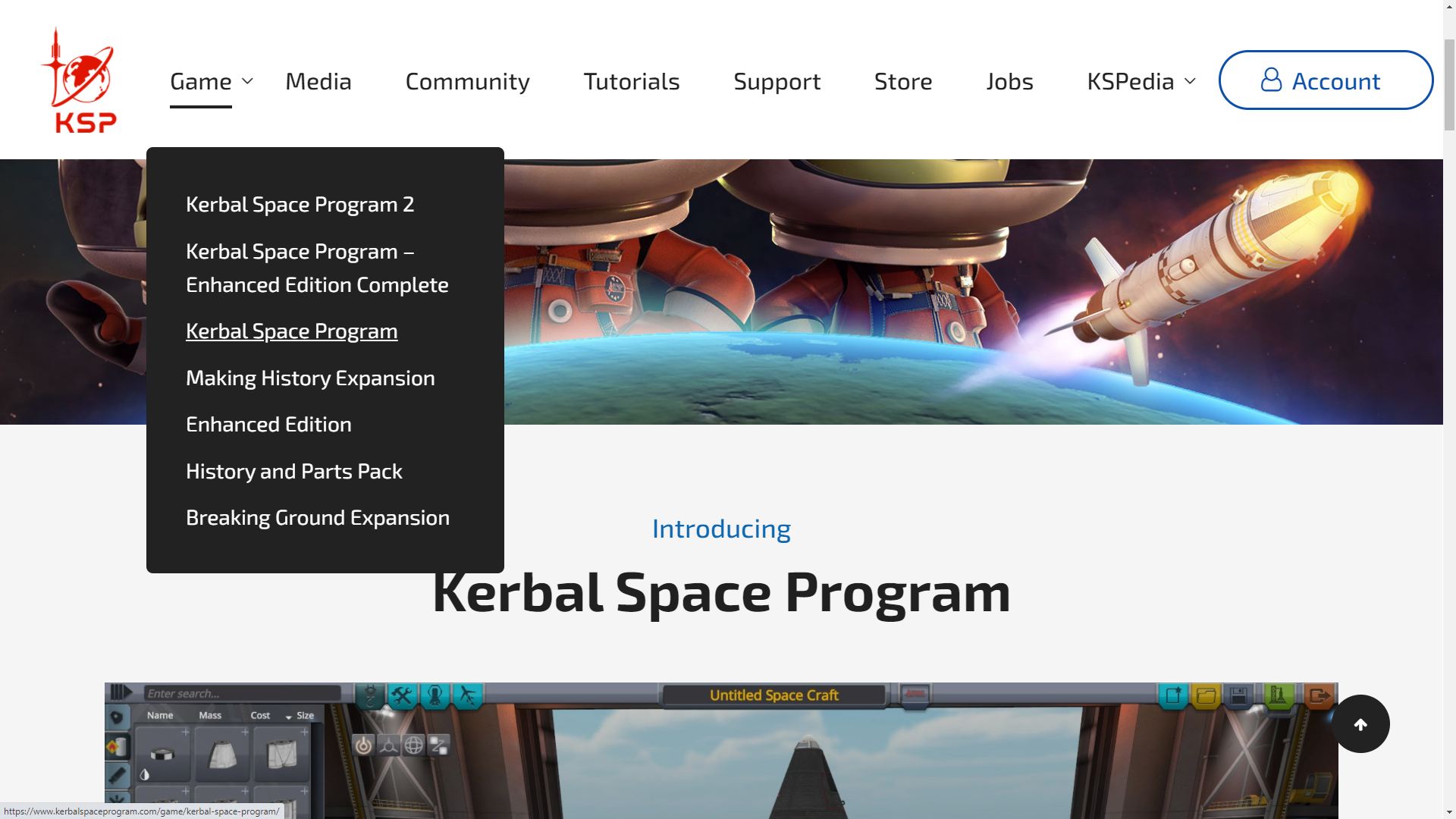This screenshot has height=819, width=1456.
Task: Click the orange exit icon in the editor screenshot
Action: click(1319, 695)
